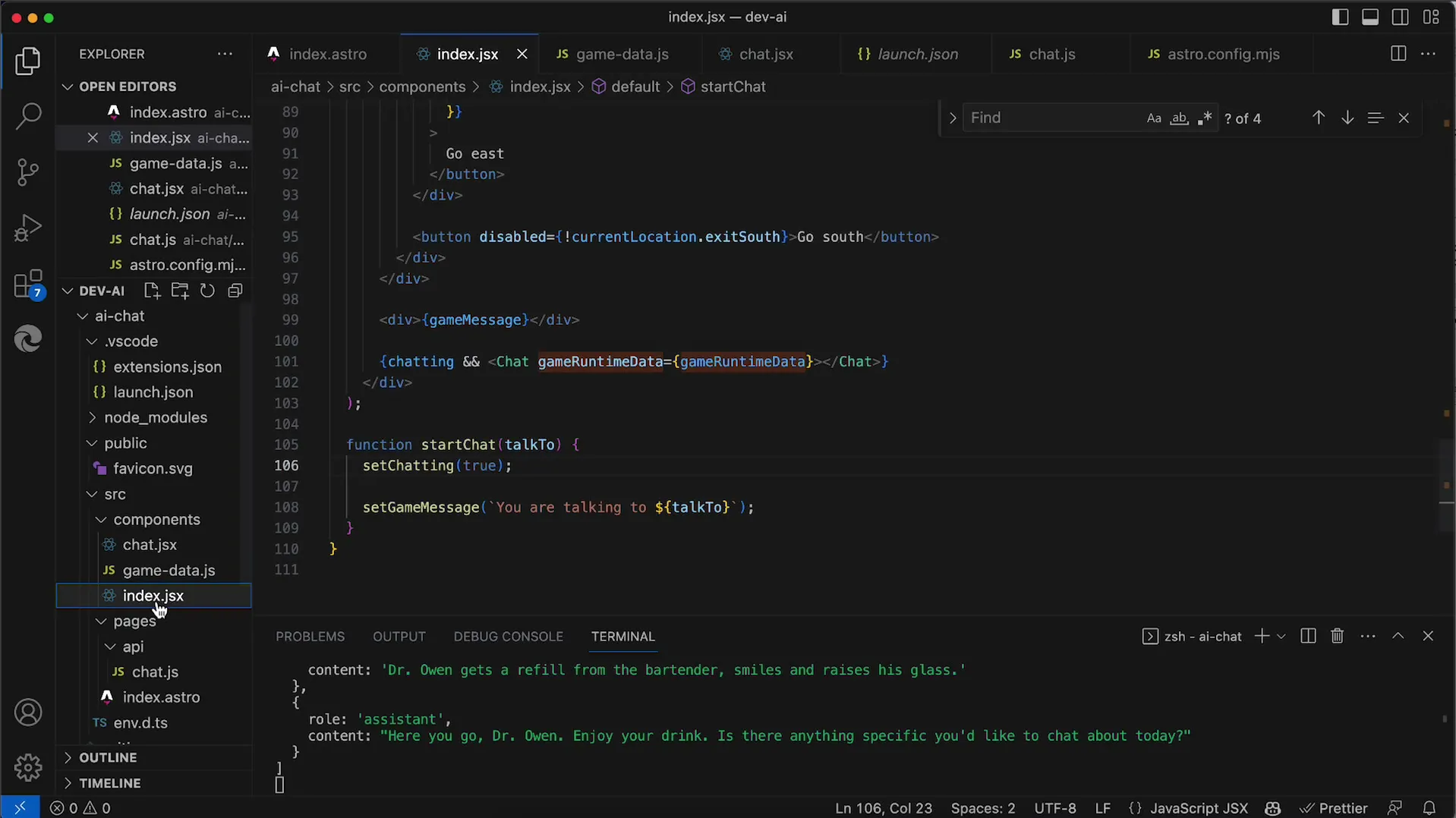This screenshot has width=1456, height=818.
Task: Open notifications bell in status bar
Action: [x=1429, y=808]
